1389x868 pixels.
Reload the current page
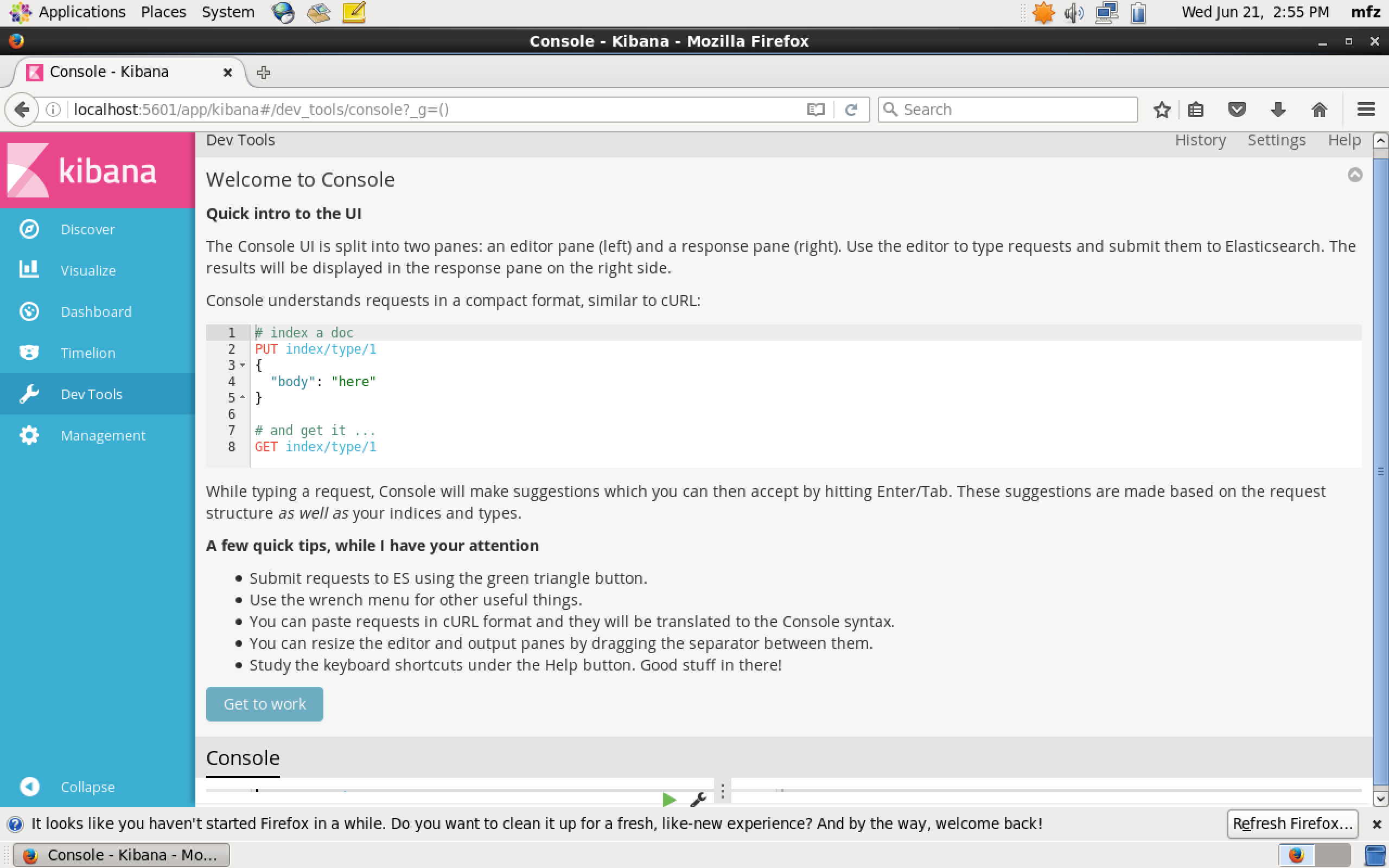point(852,110)
